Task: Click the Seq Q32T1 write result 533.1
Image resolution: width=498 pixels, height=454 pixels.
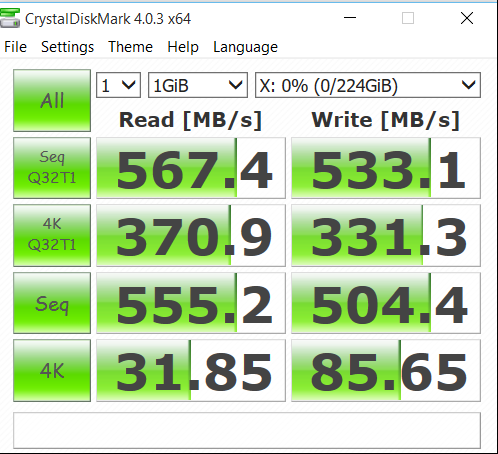Action: click(386, 168)
